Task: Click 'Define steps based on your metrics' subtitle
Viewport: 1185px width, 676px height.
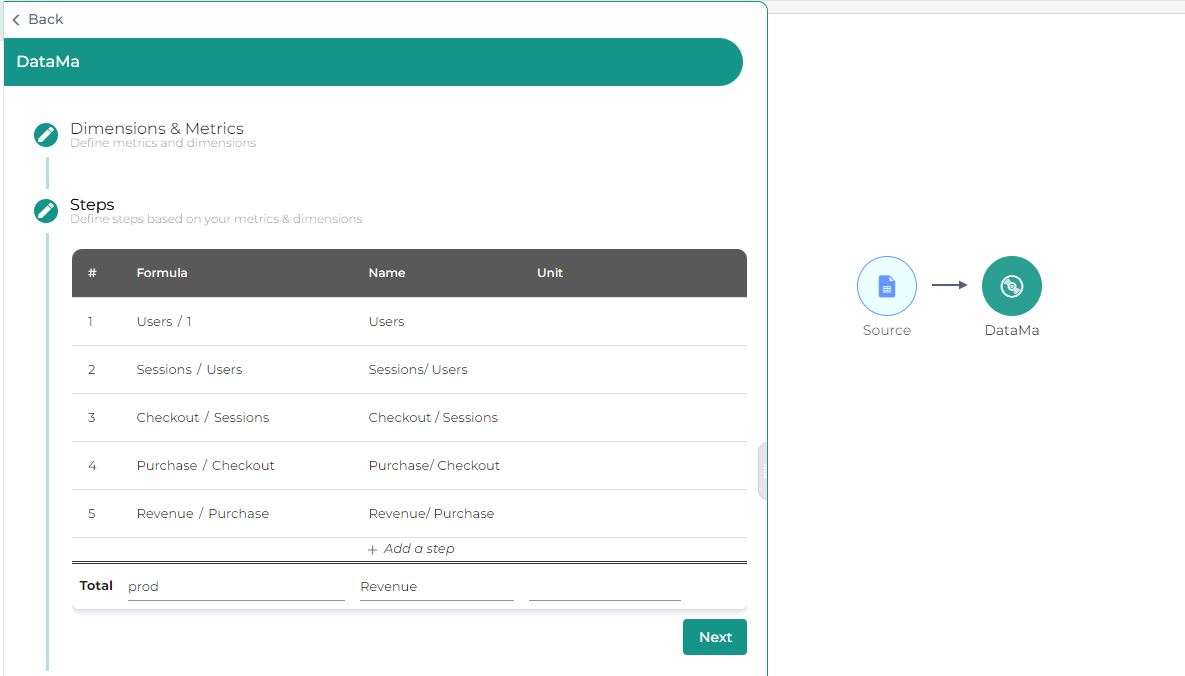Action: click(216, 219)
